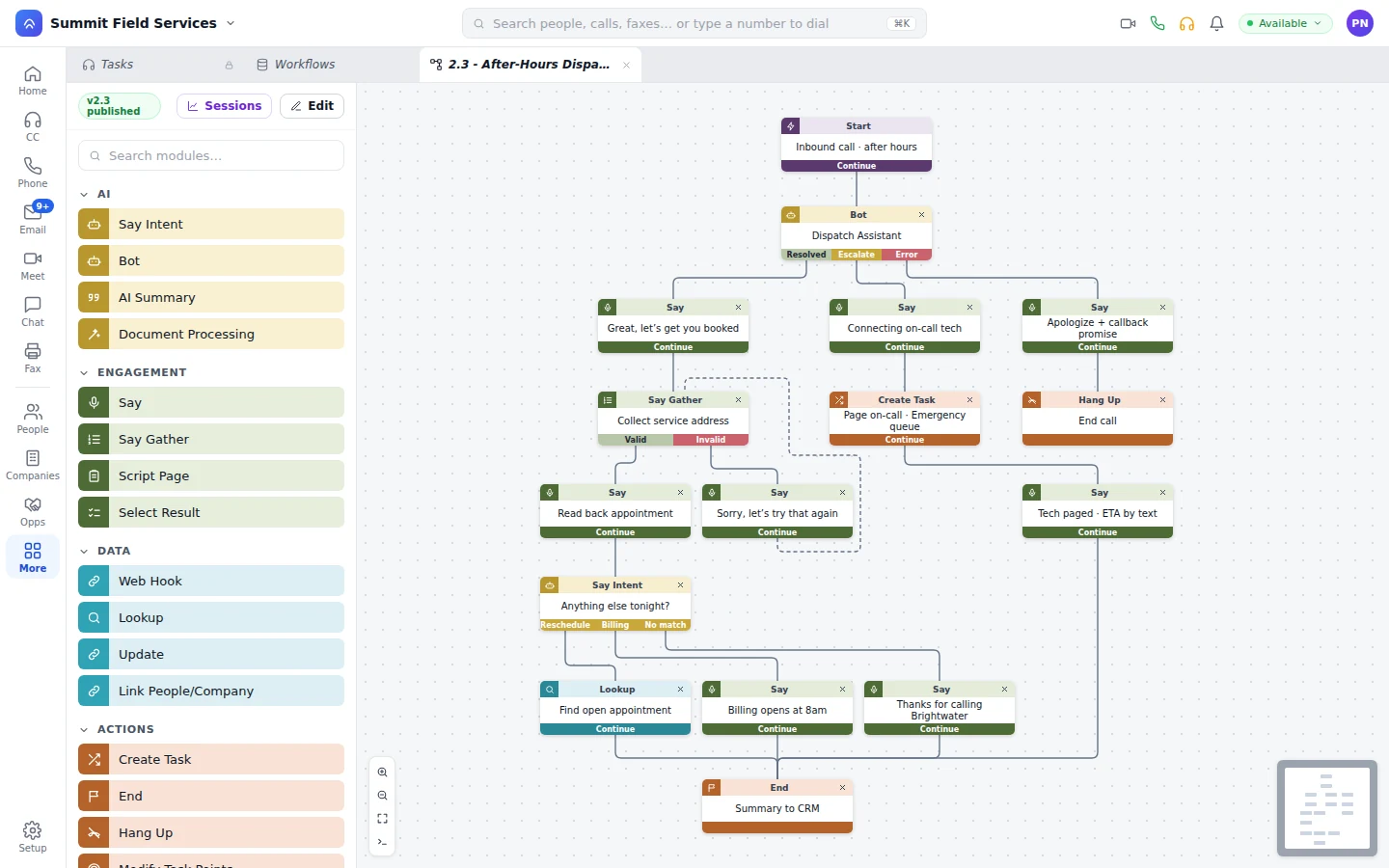Image resolution: width=1389 pixels, height=868 pixels.
Task: Select the Hang Up module in palette
Action: click(211, 832)
